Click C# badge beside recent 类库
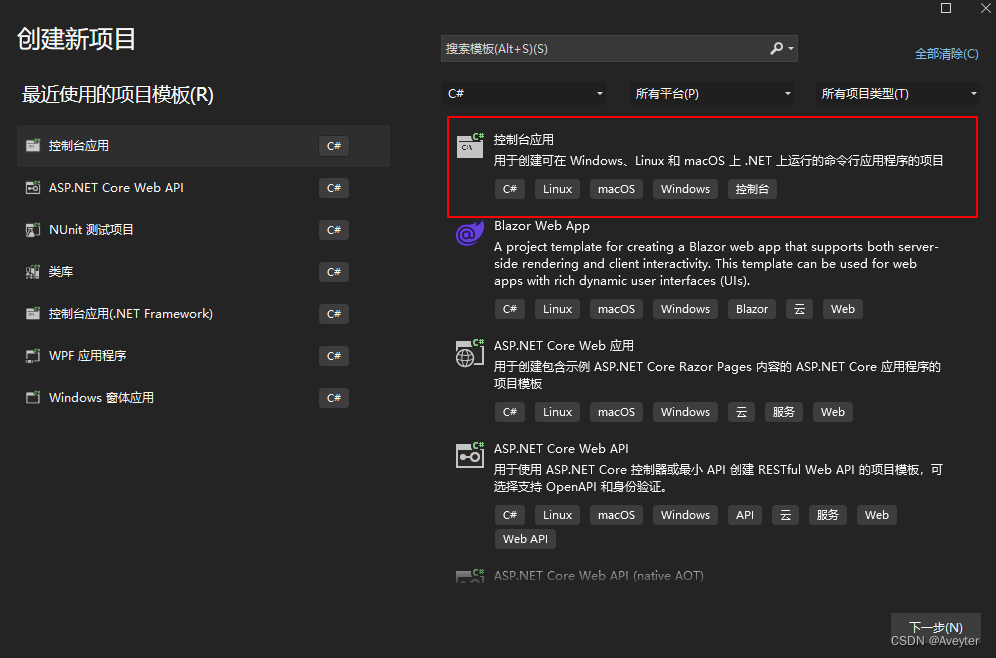Viewport: 996px width, 658px height. point(333,272)
